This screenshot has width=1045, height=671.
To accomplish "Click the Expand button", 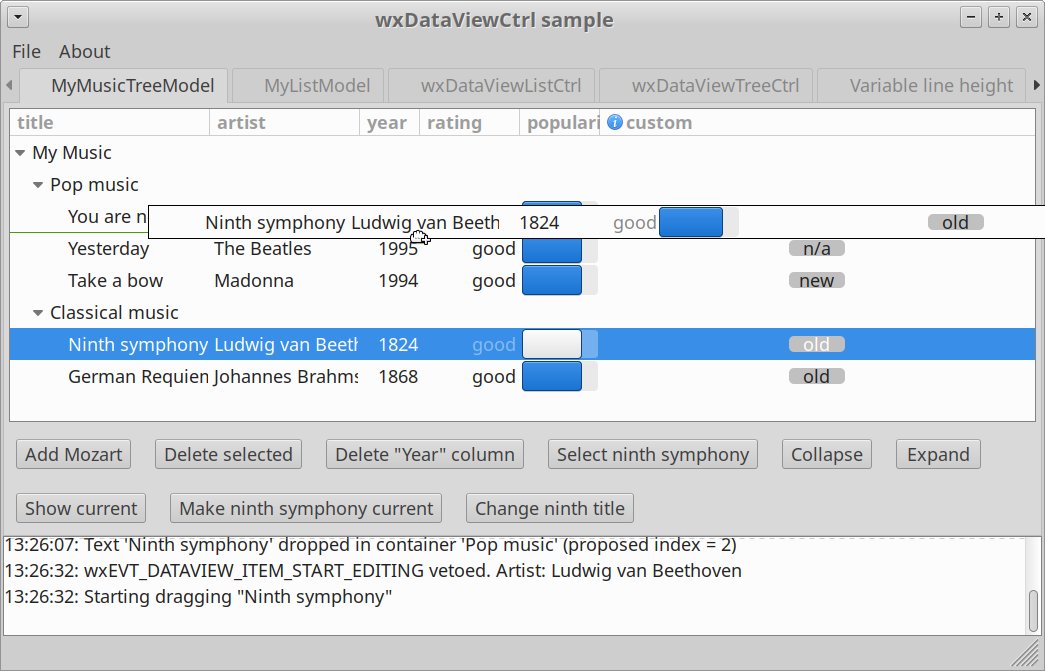I will [938, 454].
